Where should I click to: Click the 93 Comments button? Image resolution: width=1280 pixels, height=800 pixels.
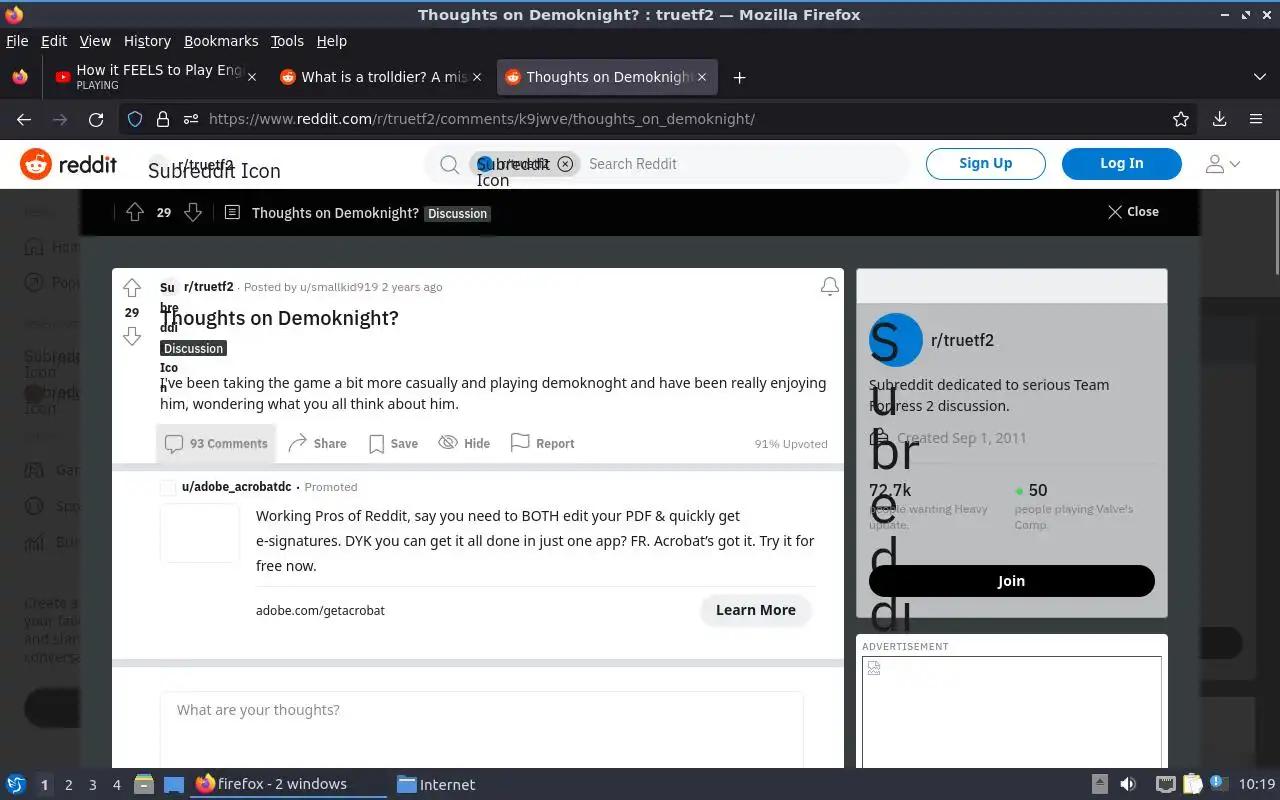click(x=216, y=444)
